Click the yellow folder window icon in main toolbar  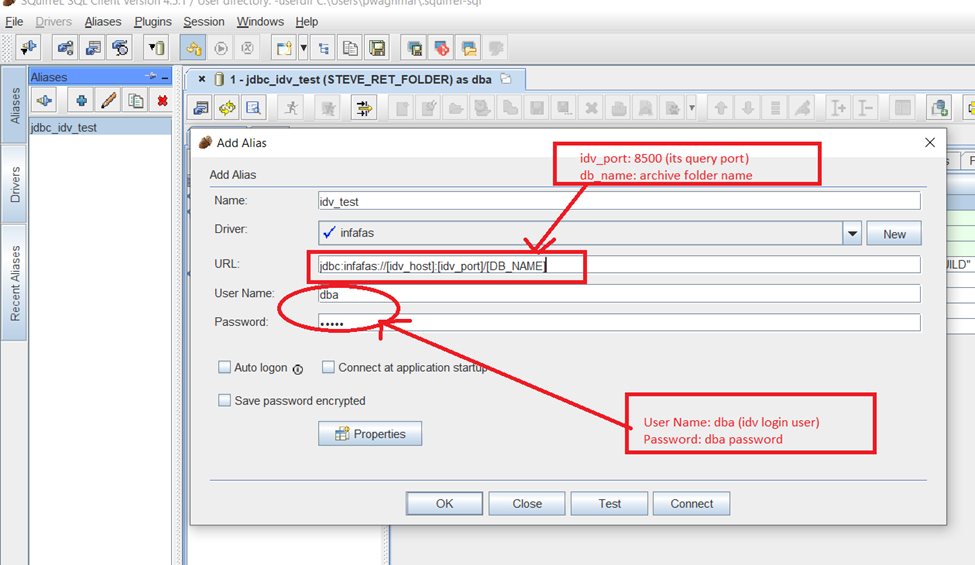click(x=469, y=48)
